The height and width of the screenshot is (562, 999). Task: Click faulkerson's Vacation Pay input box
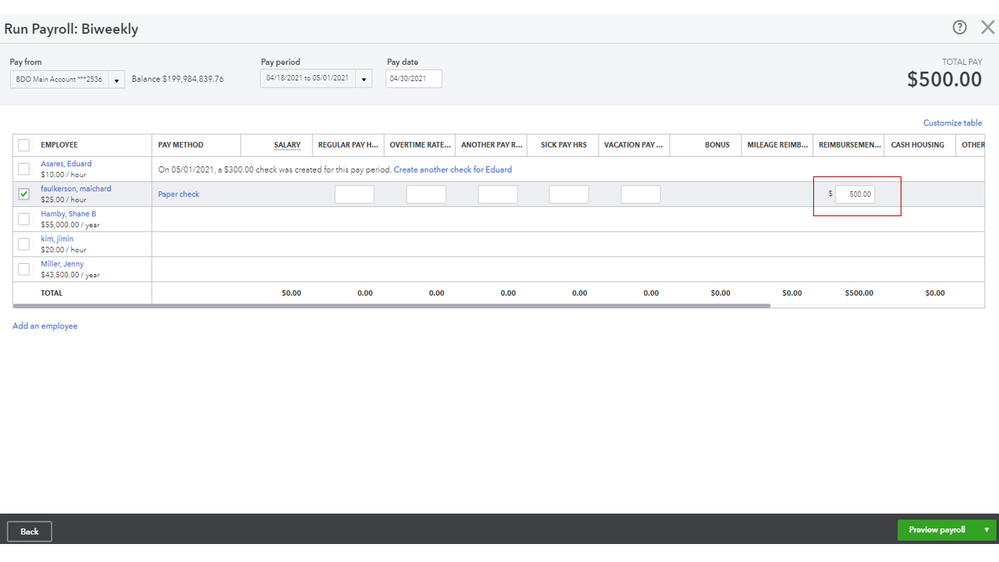coord(640,194)
